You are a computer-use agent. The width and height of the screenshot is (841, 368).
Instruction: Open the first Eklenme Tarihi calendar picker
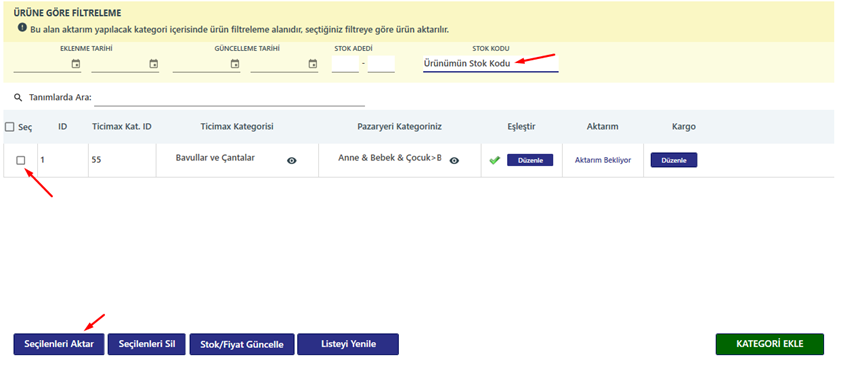pyautogui.click(x=76, y=64)
